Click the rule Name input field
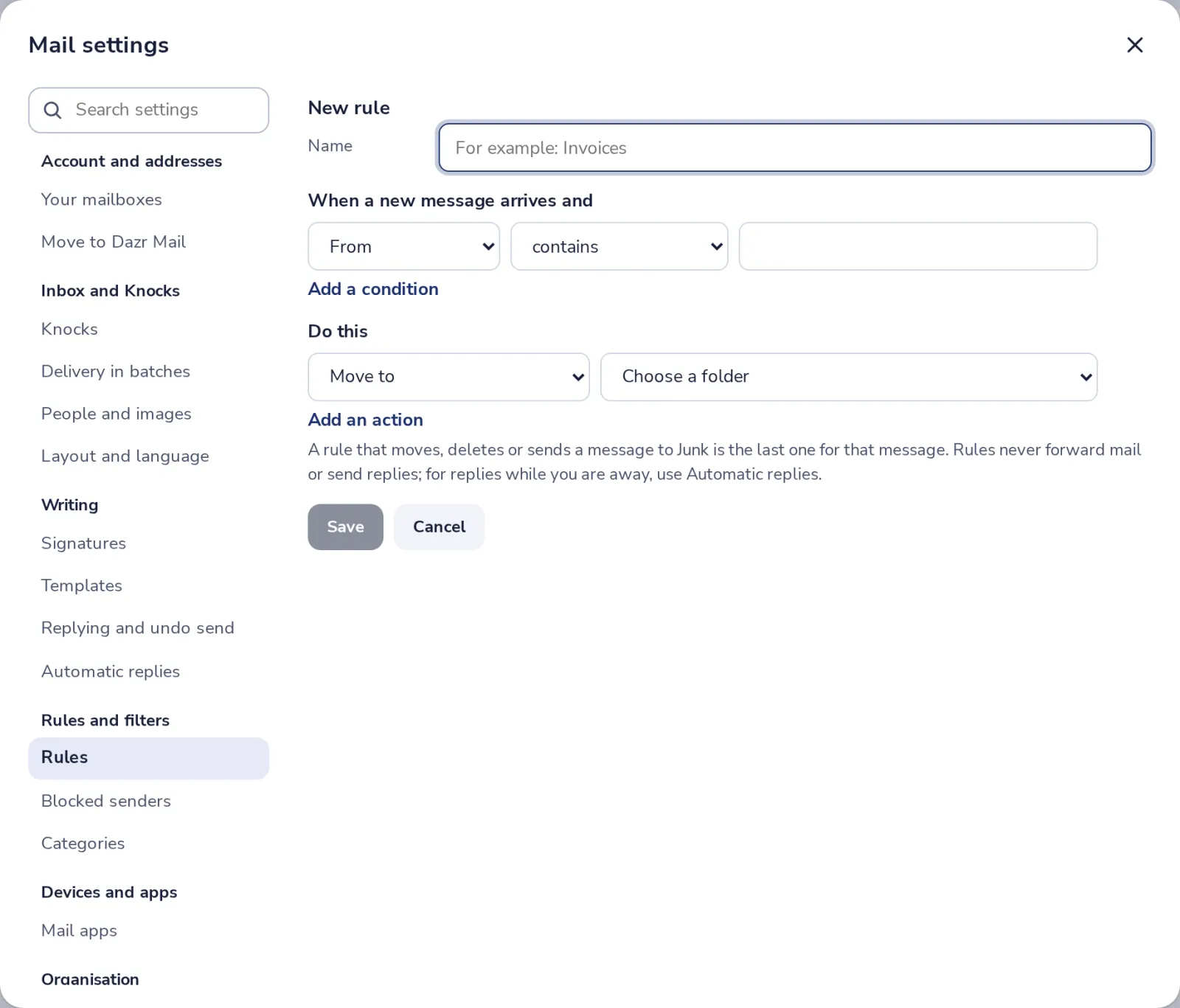The image size is (1180, 1008). tap(795, 147)
